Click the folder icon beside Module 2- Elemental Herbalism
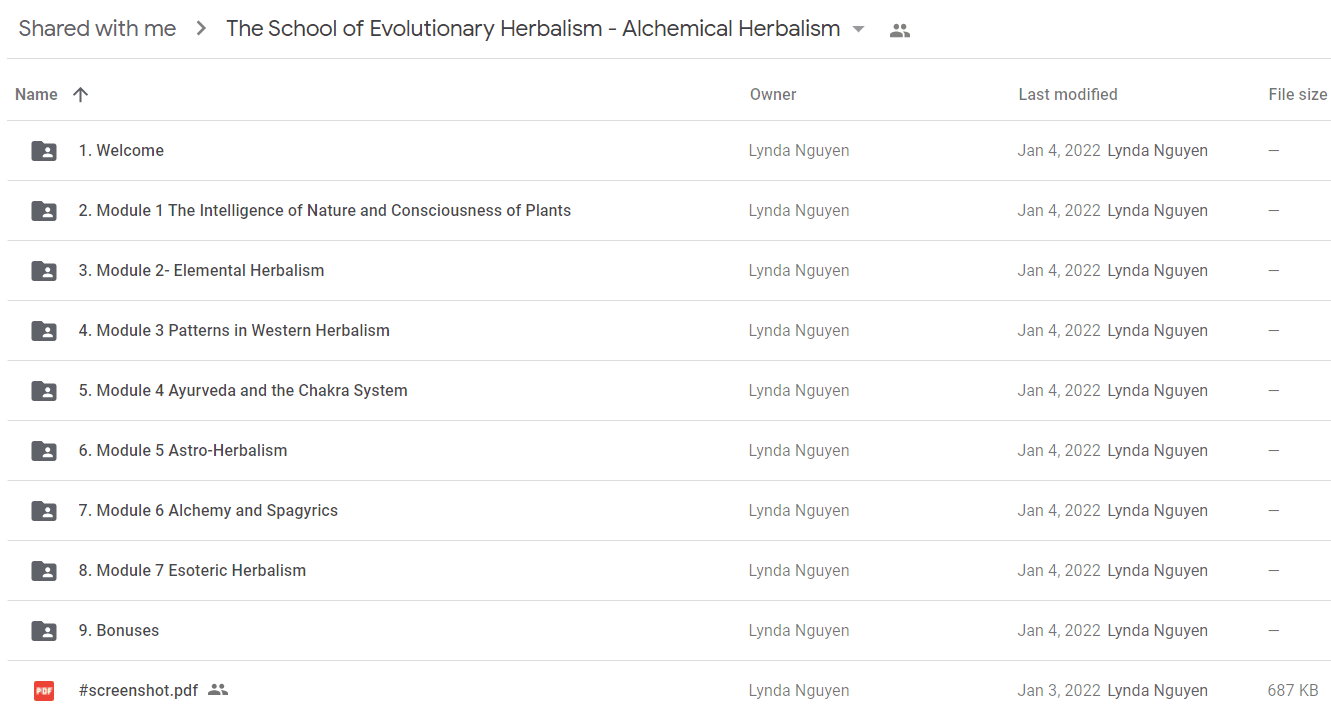 pyautogui.click(x=44, y=271)
